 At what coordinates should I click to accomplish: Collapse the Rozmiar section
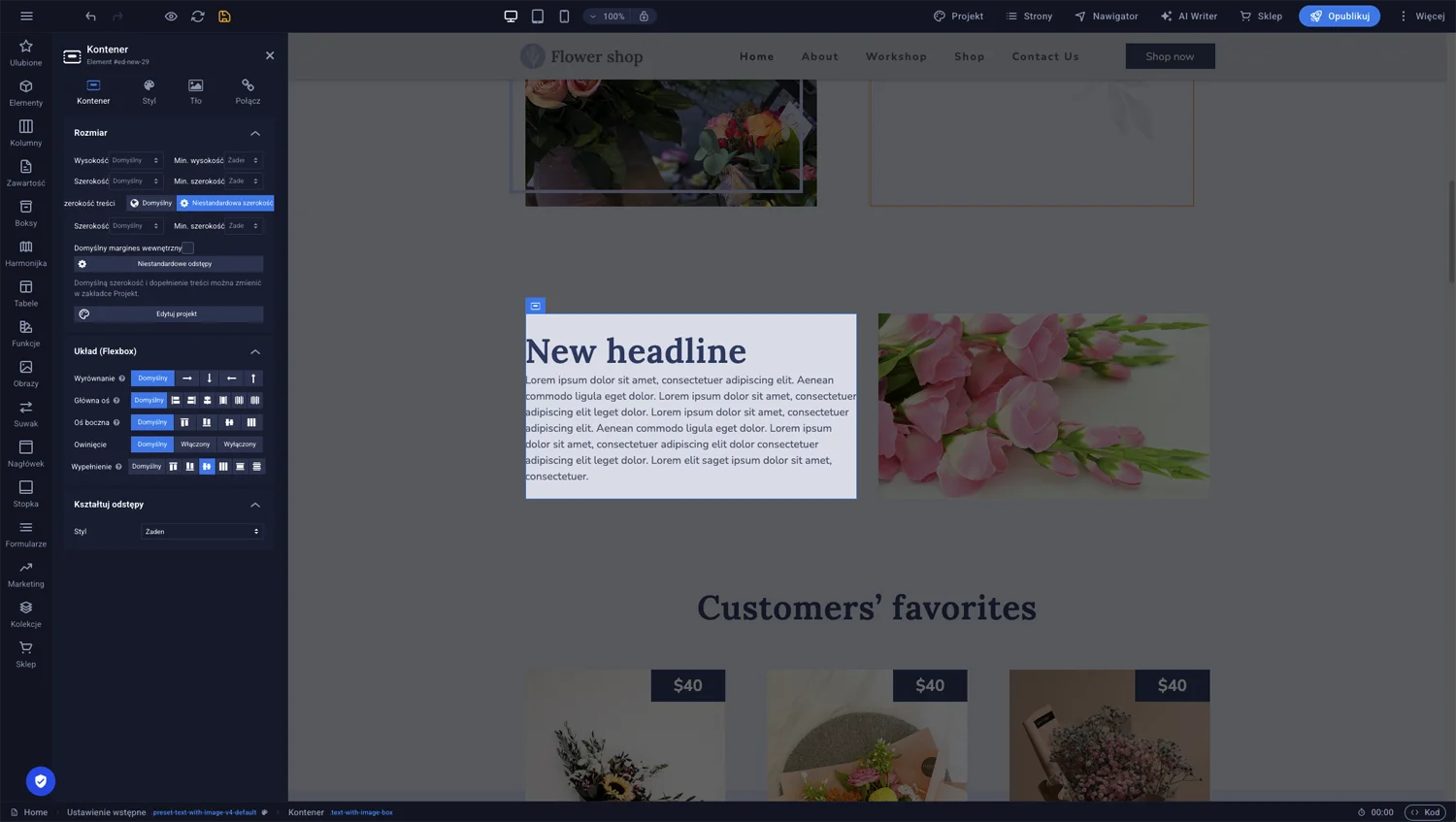(x=255, y=133)
